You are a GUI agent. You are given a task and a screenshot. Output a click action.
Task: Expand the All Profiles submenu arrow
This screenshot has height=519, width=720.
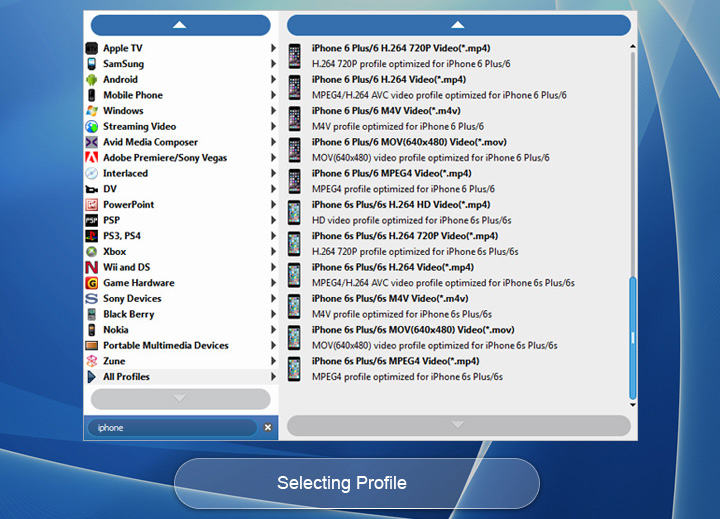tap(273, 377)
